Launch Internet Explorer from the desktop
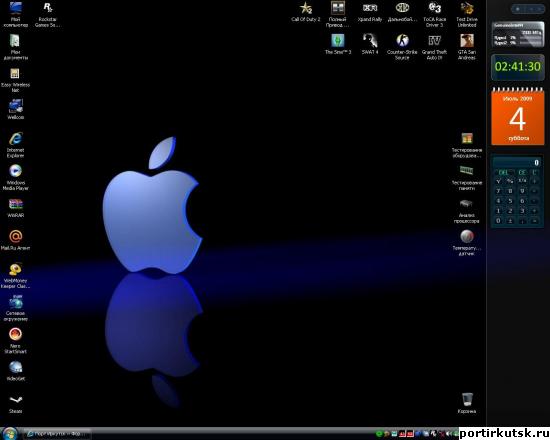Screen dimensions: 550x440 click(15, 145)
